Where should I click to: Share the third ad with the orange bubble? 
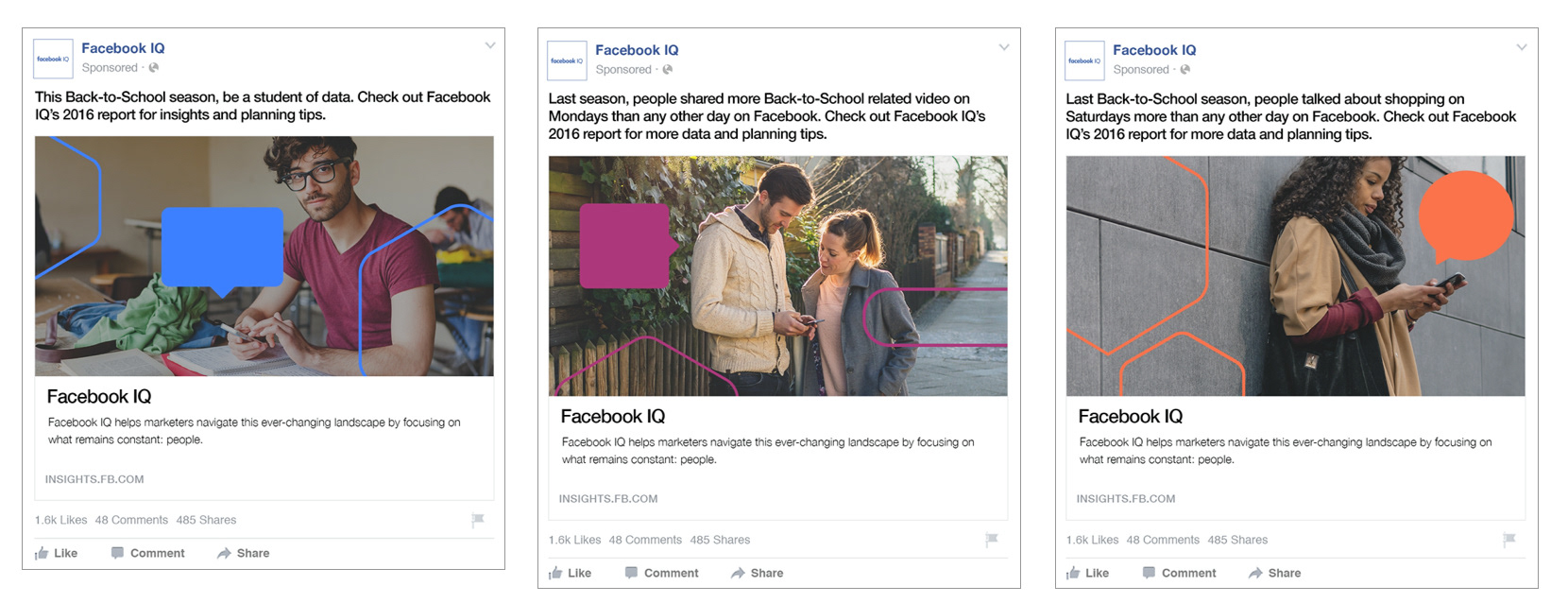click(x=1274, y=573)
